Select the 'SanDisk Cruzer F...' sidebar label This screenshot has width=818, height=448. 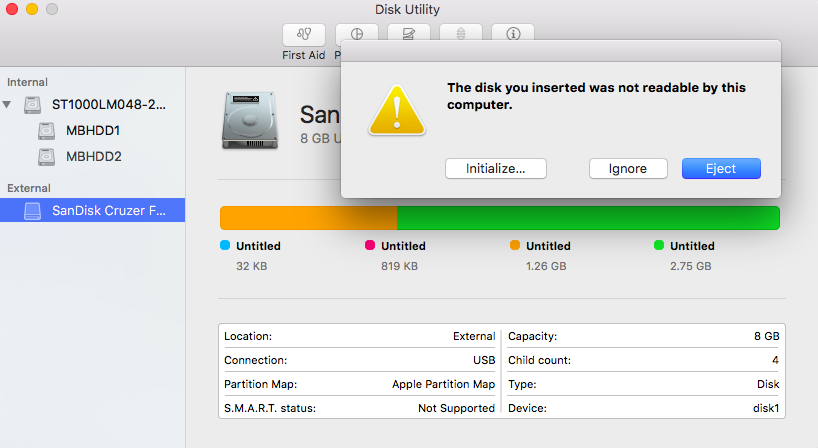point(109,211)
